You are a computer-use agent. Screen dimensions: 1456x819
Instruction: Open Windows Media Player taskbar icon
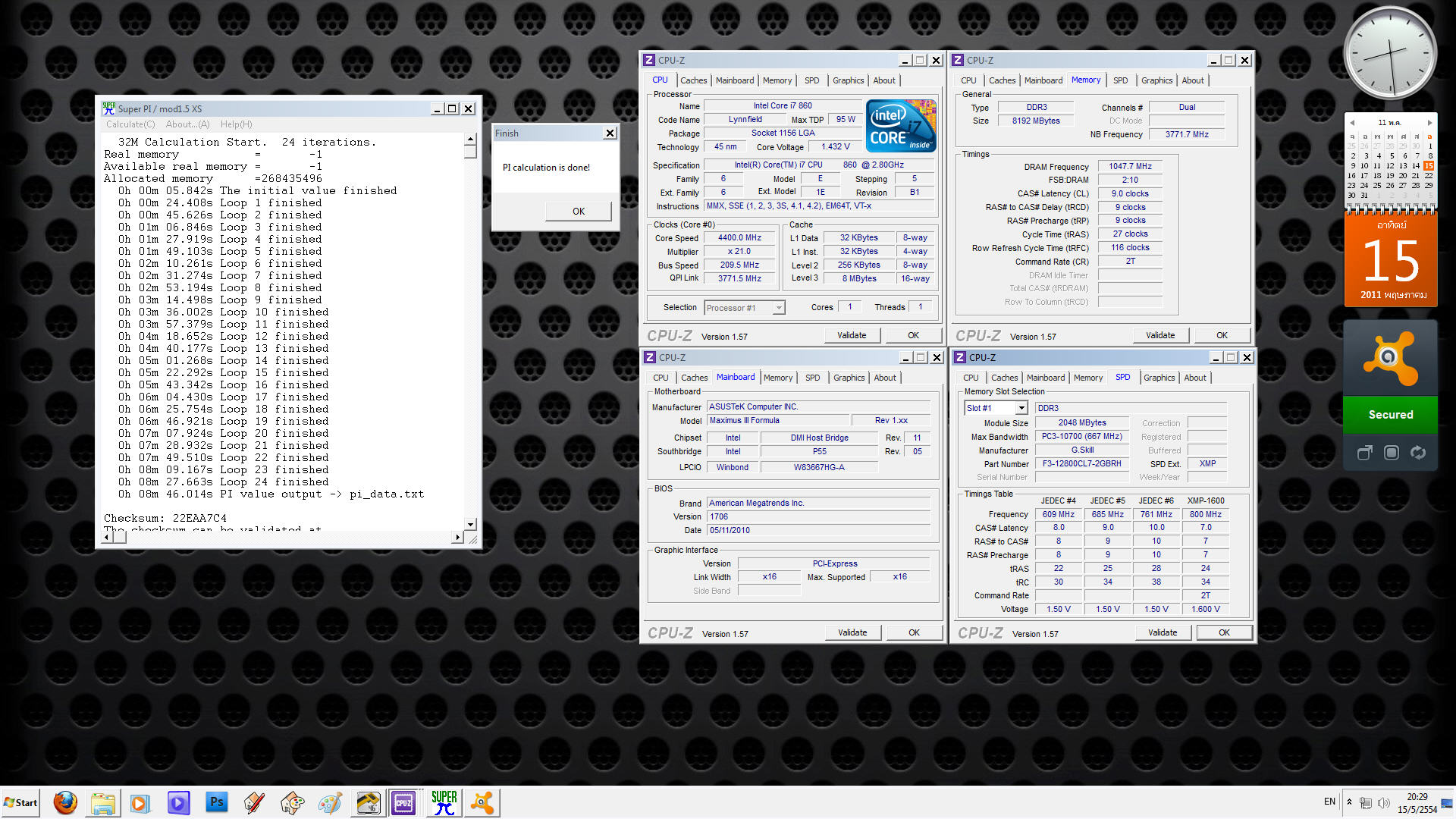coord(140,802)
